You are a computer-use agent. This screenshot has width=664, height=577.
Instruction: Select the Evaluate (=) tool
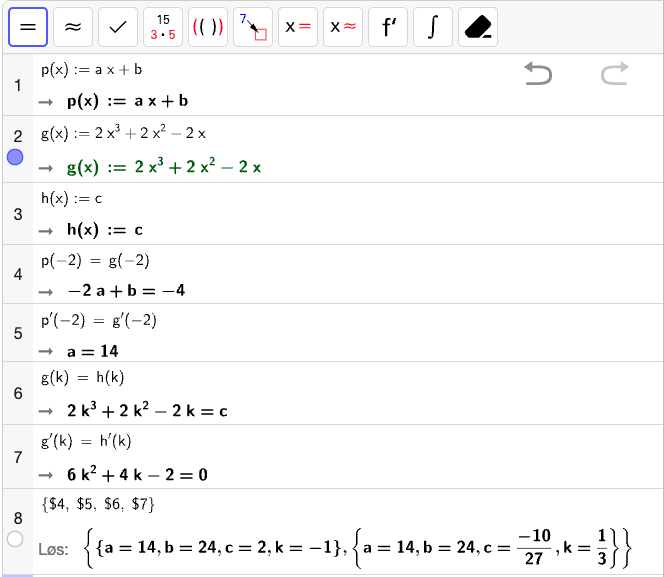tap(28, 27)
